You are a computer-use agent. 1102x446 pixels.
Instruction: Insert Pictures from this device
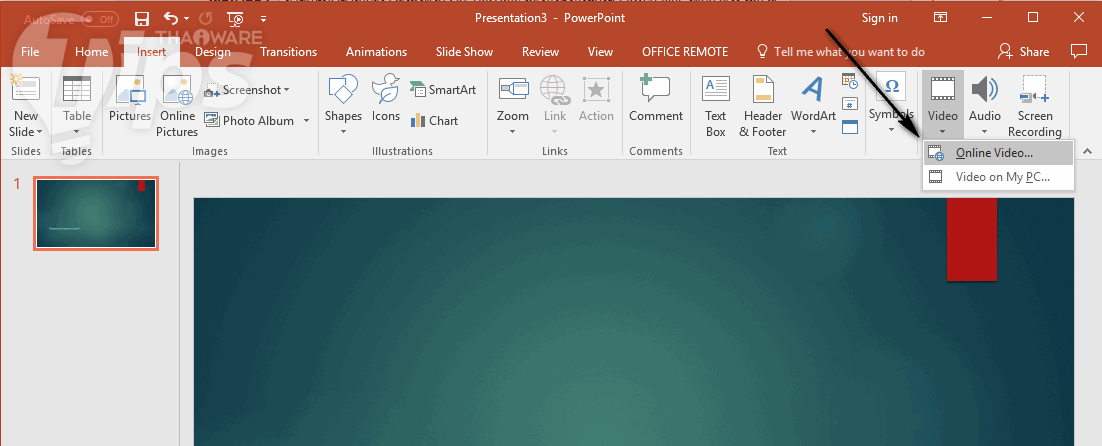coord(129,100)
